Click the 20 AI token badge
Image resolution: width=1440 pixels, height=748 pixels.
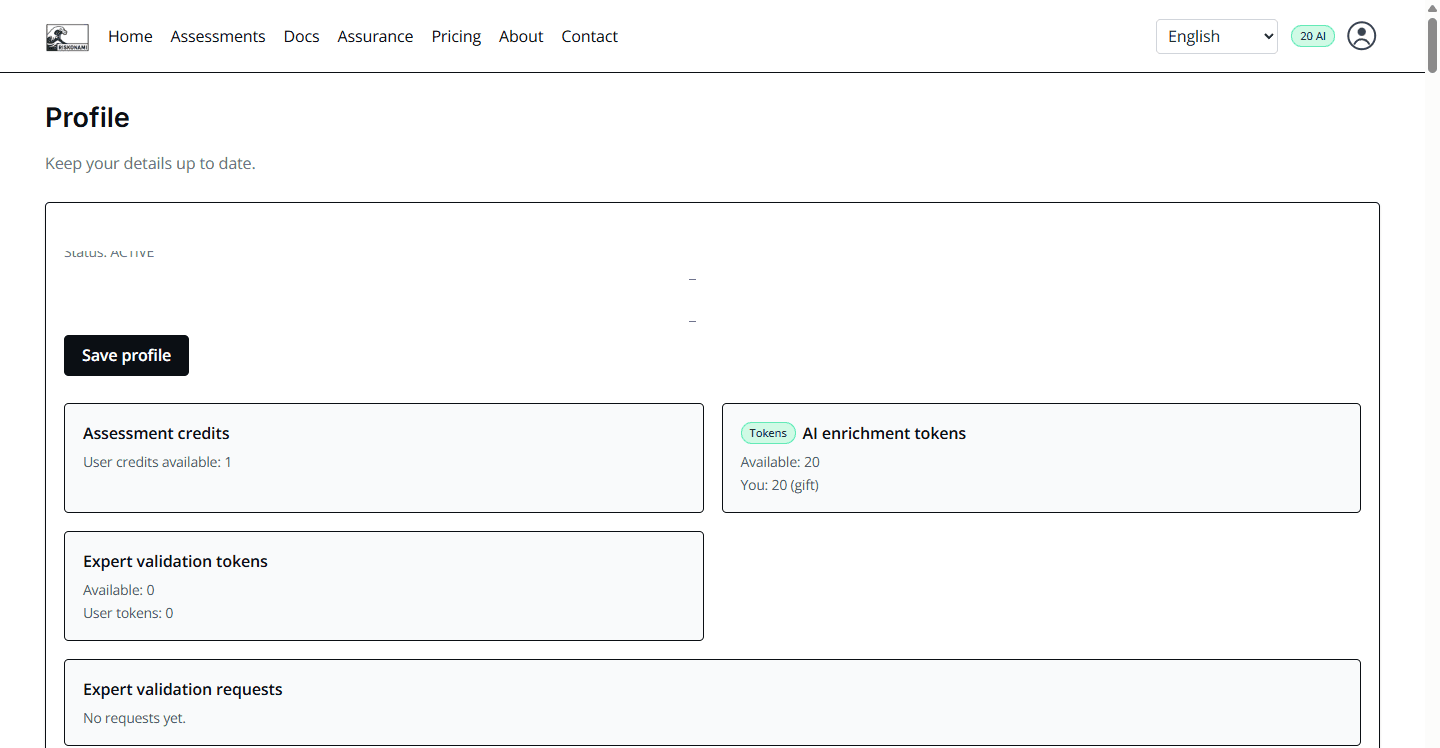click(1313, 36)
